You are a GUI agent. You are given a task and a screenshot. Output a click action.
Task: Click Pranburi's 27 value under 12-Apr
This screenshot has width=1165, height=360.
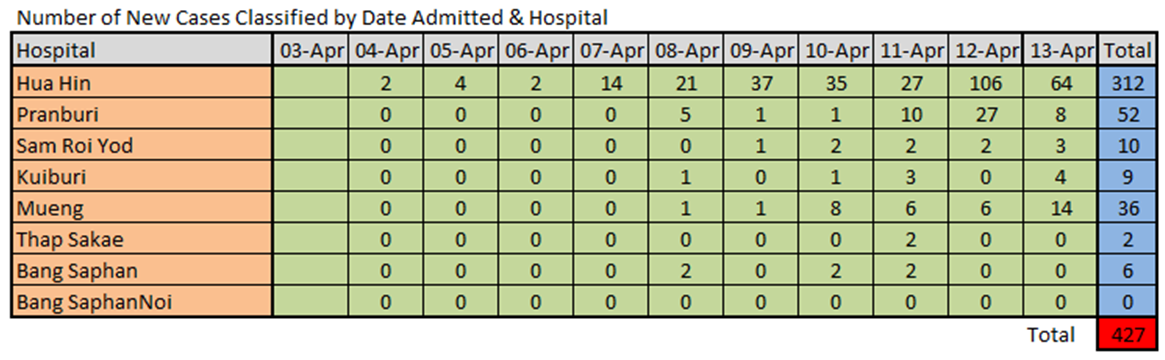tap(984, 115)
